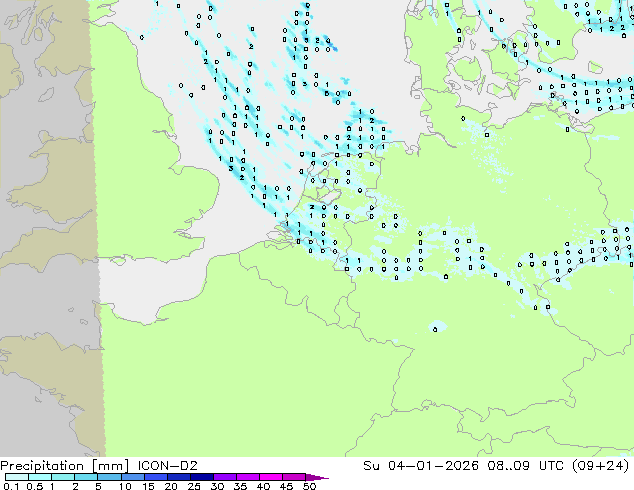Pick the 15–20 mm blue legend swatch
The height and width of the screenshot is (490, 634).
(156, 477)
